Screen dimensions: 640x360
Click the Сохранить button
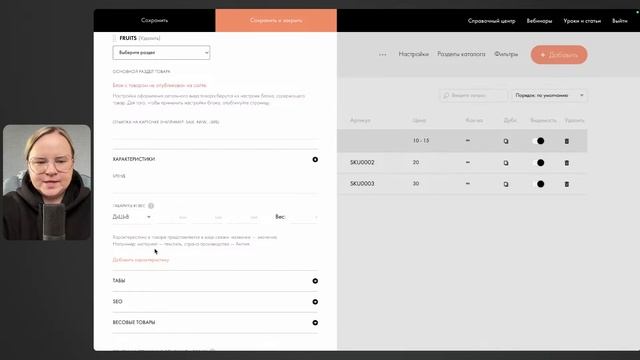[x=154, y=20]
